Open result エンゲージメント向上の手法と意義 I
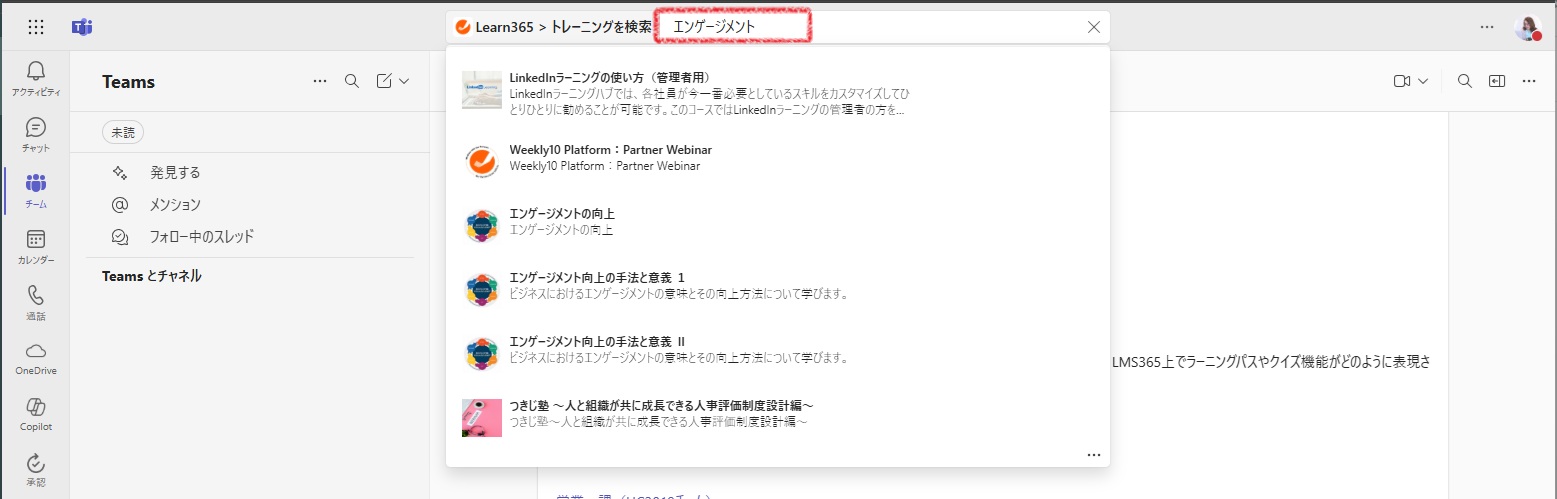This screenshot has height=499, width=1557. pos(778,286)
